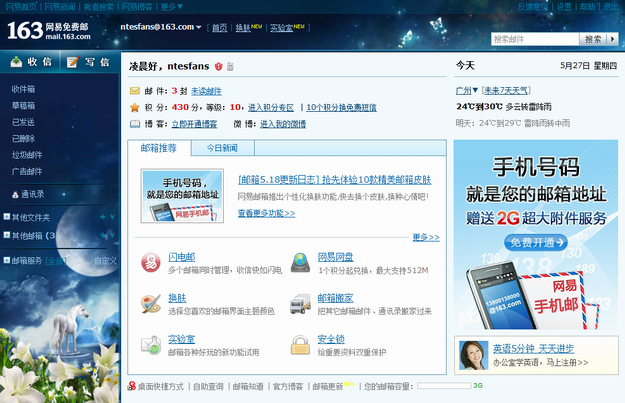Click the 实验室 lab flask icon
Image resolution: width=625 pixels, height=403 pixels.
tap(151, 345)
